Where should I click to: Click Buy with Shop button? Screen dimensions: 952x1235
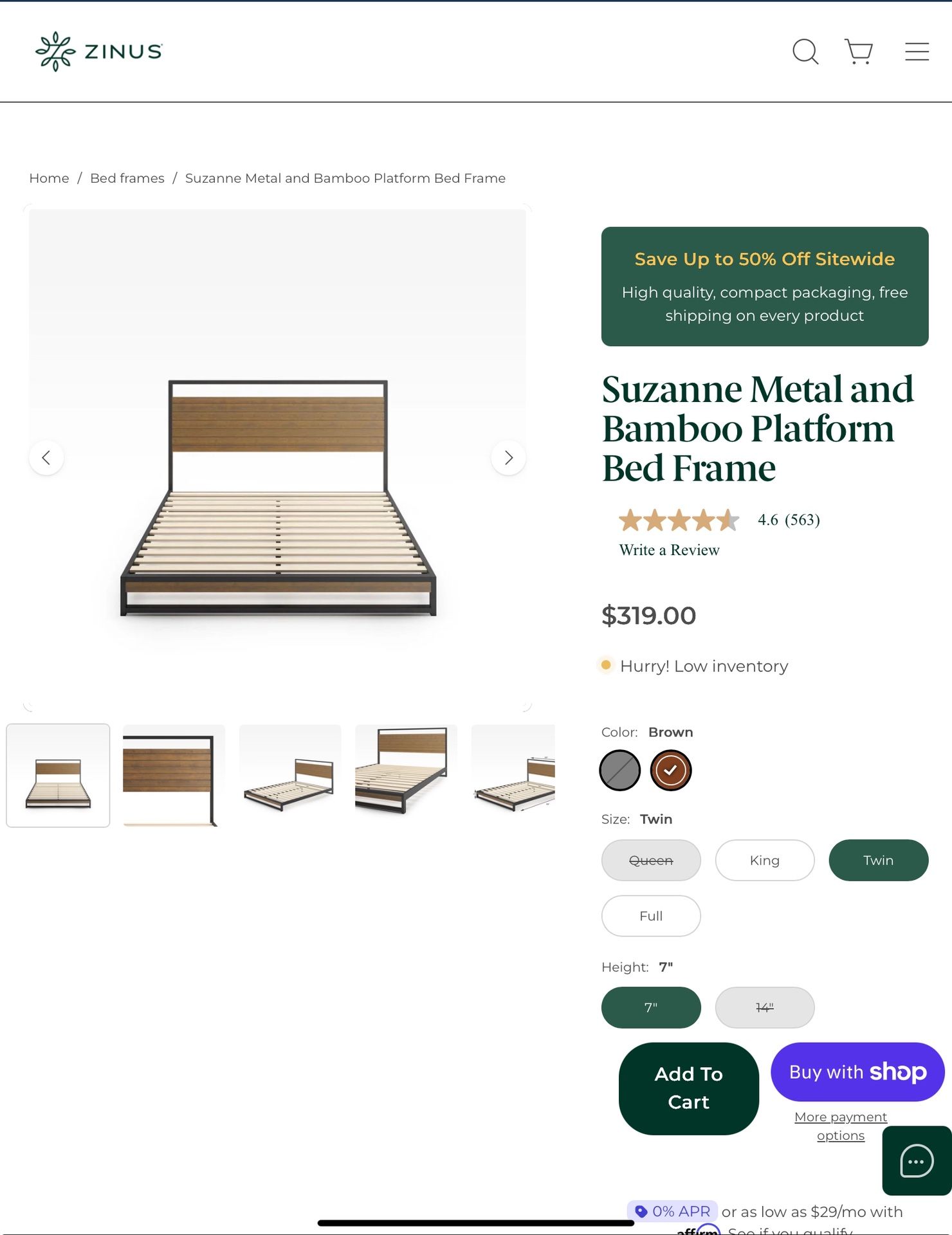[857, 1072]
